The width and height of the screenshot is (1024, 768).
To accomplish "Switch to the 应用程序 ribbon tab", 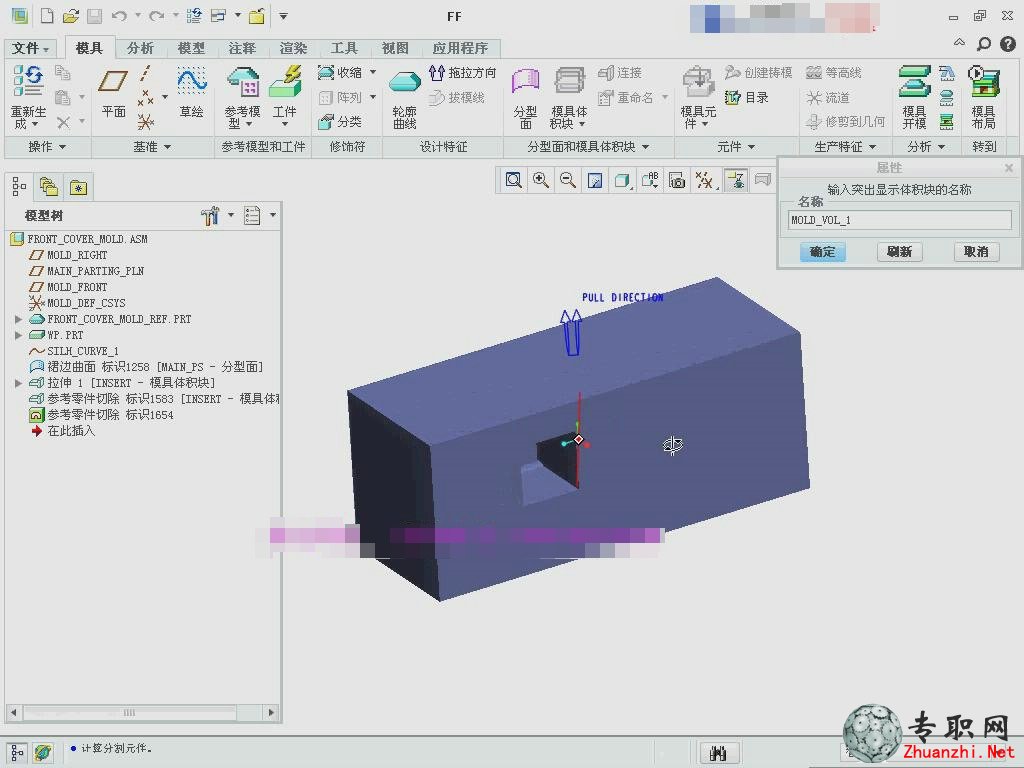I will pyautogui.click(x=460, y=48).
